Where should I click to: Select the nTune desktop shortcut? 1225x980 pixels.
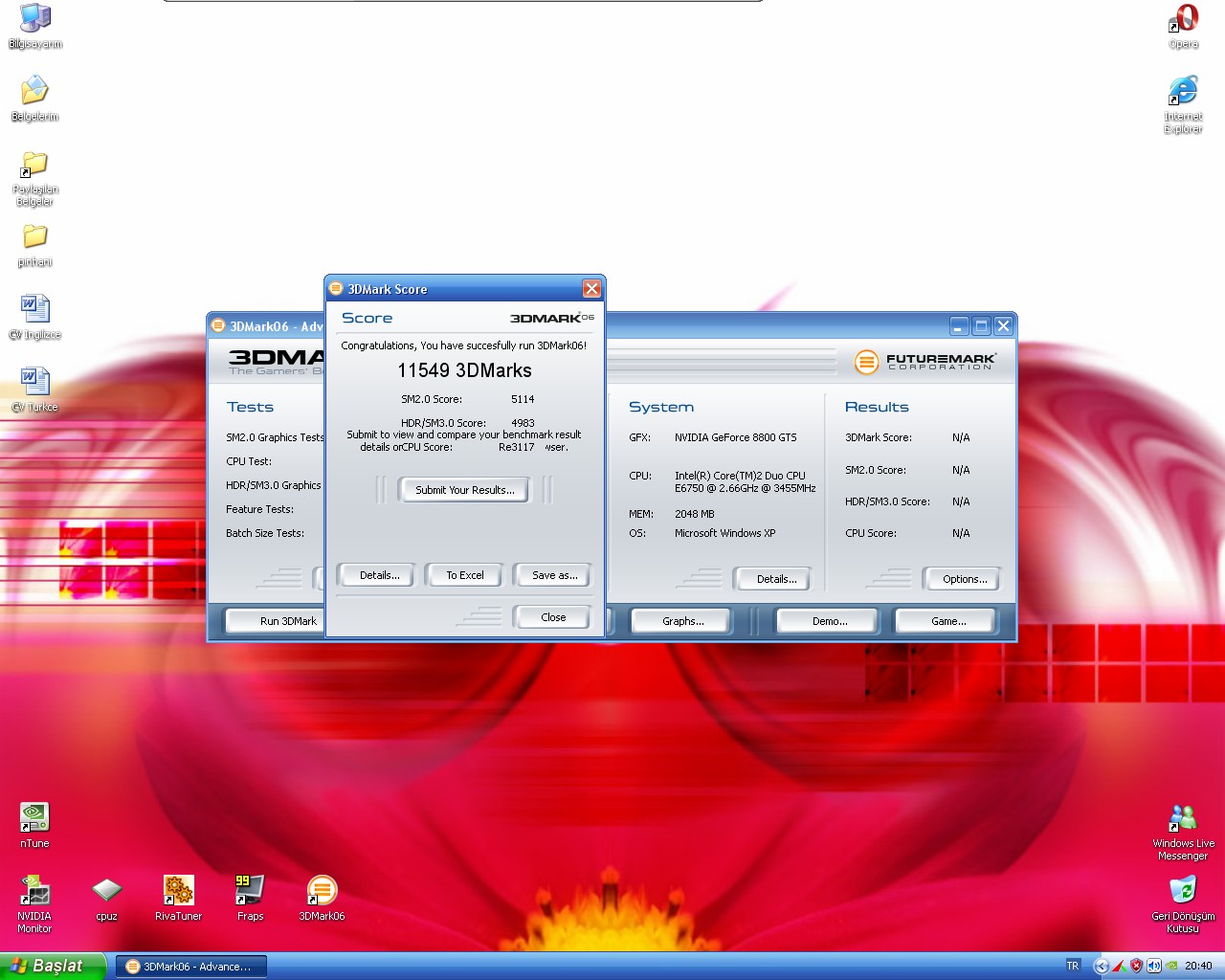click(x=34, y=825)
